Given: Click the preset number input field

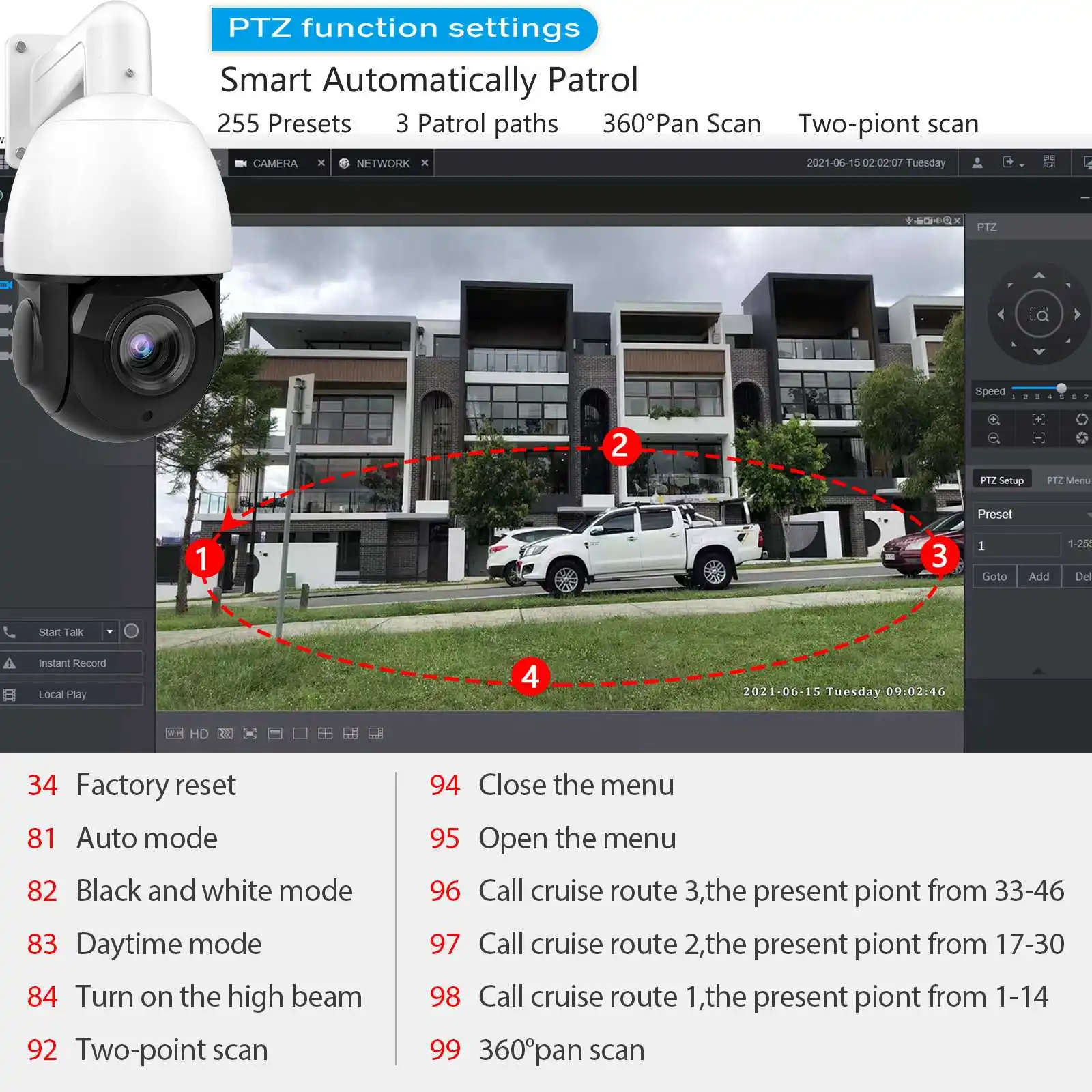Looking at the screenshot, I should [1016, 545].
